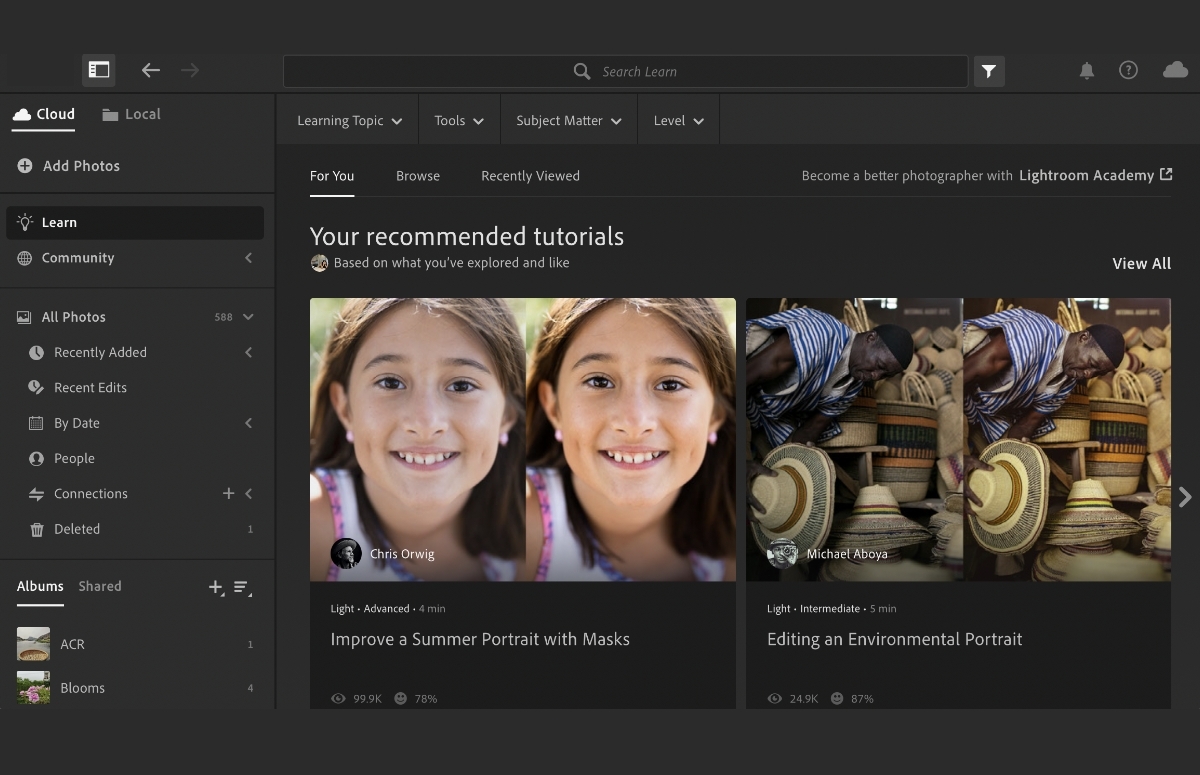This screenshot has height=775, width=1200.
Task: Open cloud sync status icon
Action: (1175, 70)
